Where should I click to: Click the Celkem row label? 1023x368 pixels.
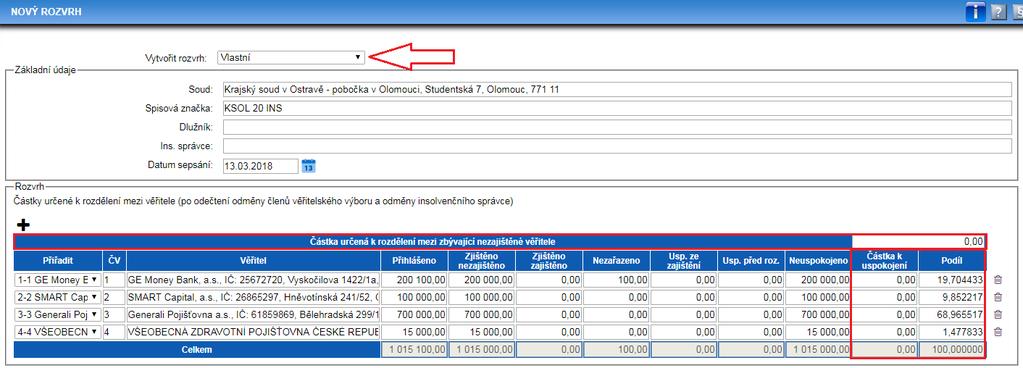pyautogui.click(x=197, y=350)
